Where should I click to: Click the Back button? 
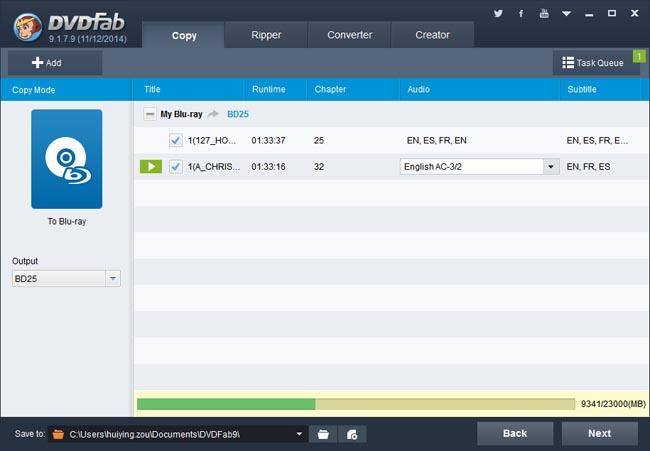[515, 433]
